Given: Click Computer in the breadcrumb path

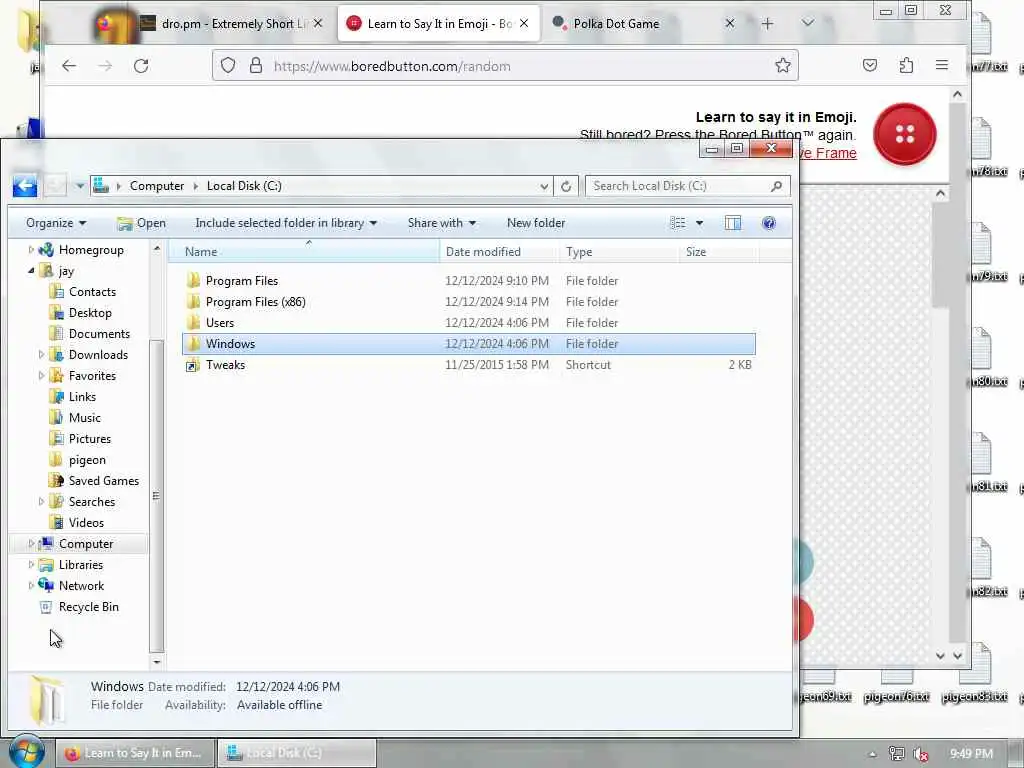Looking at the screenshot, I should tap(157, 186).
